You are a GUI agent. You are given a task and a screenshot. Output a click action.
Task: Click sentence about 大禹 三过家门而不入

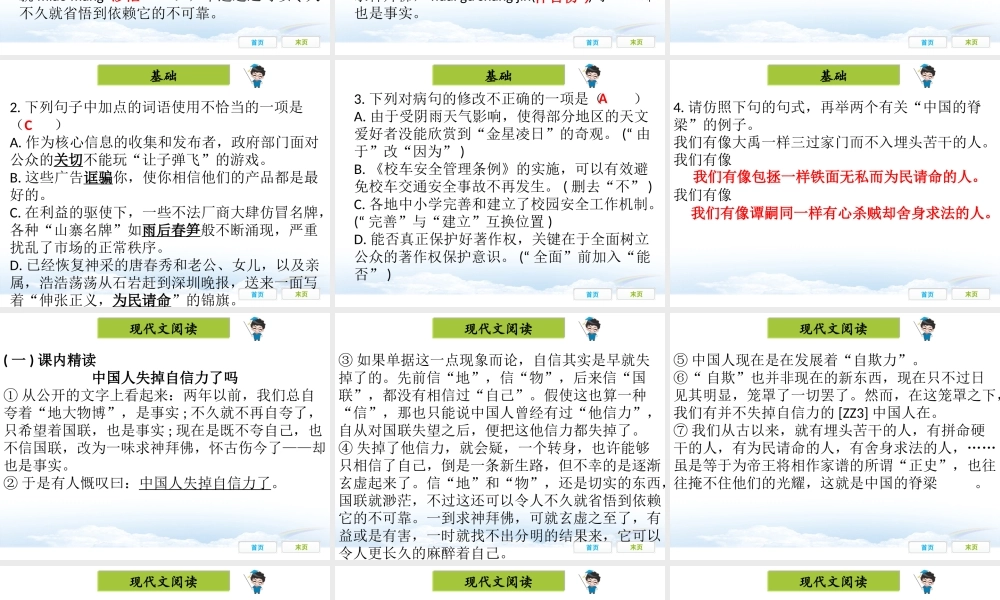832,142
